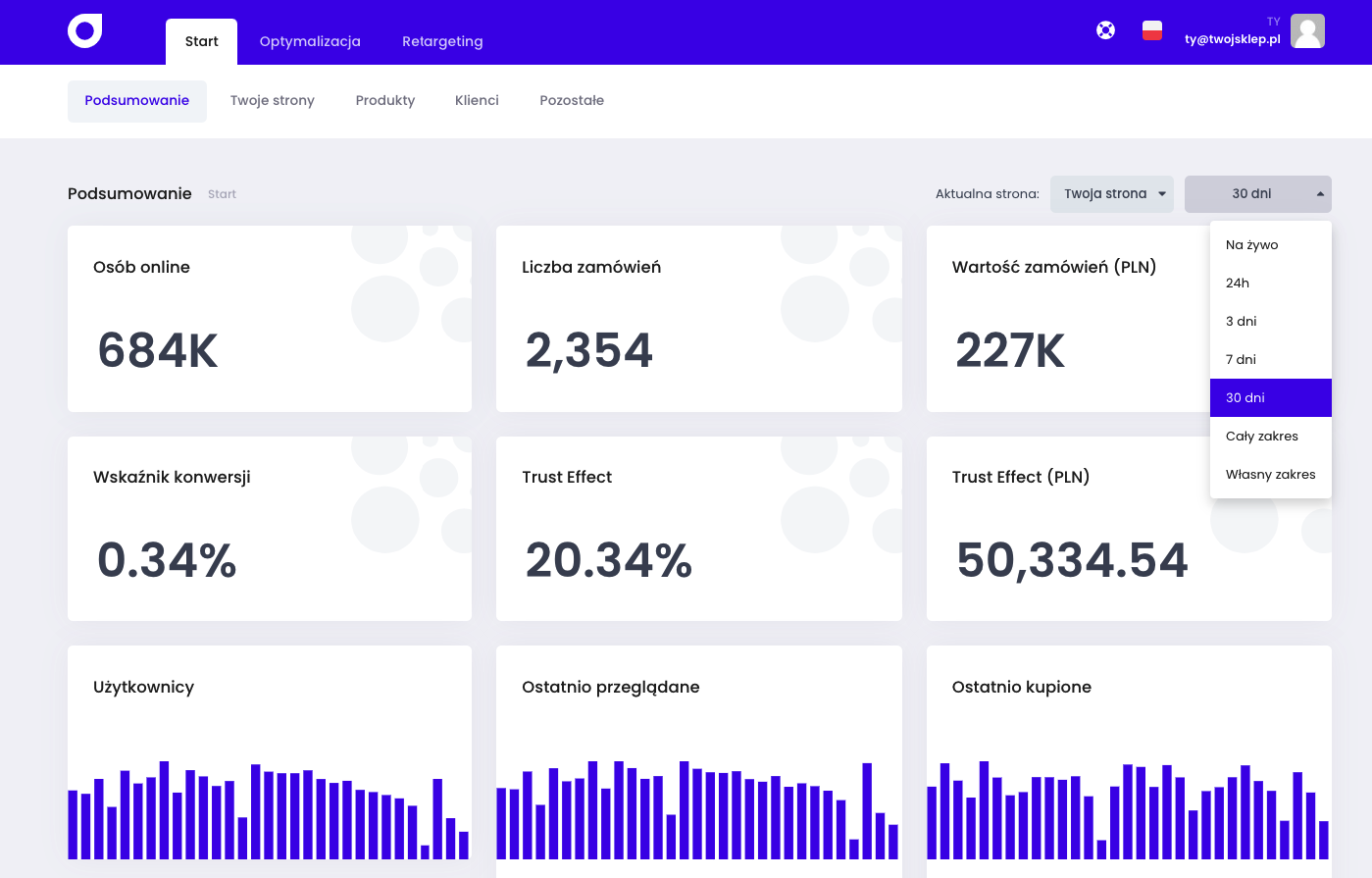Viewport: 1372px width, 878px height.
Task: Click the 227K order value figure
Action: coord(1010,350)
